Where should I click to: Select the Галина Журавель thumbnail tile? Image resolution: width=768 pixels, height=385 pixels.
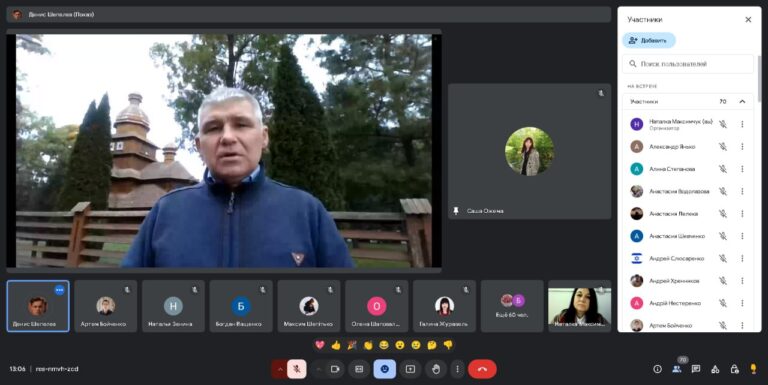point(444,306)
